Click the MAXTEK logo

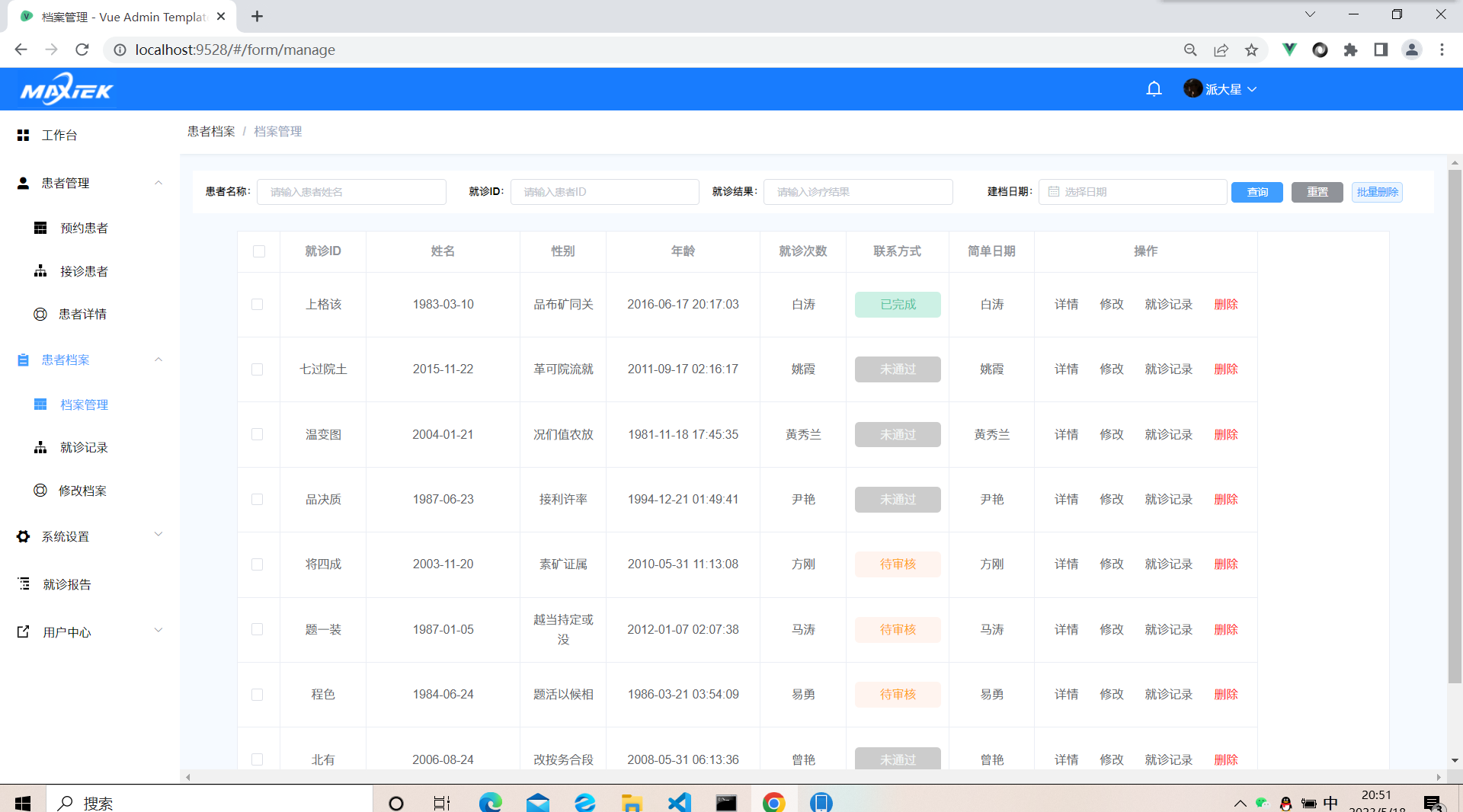pyautogui.click(x=66, y=90)
